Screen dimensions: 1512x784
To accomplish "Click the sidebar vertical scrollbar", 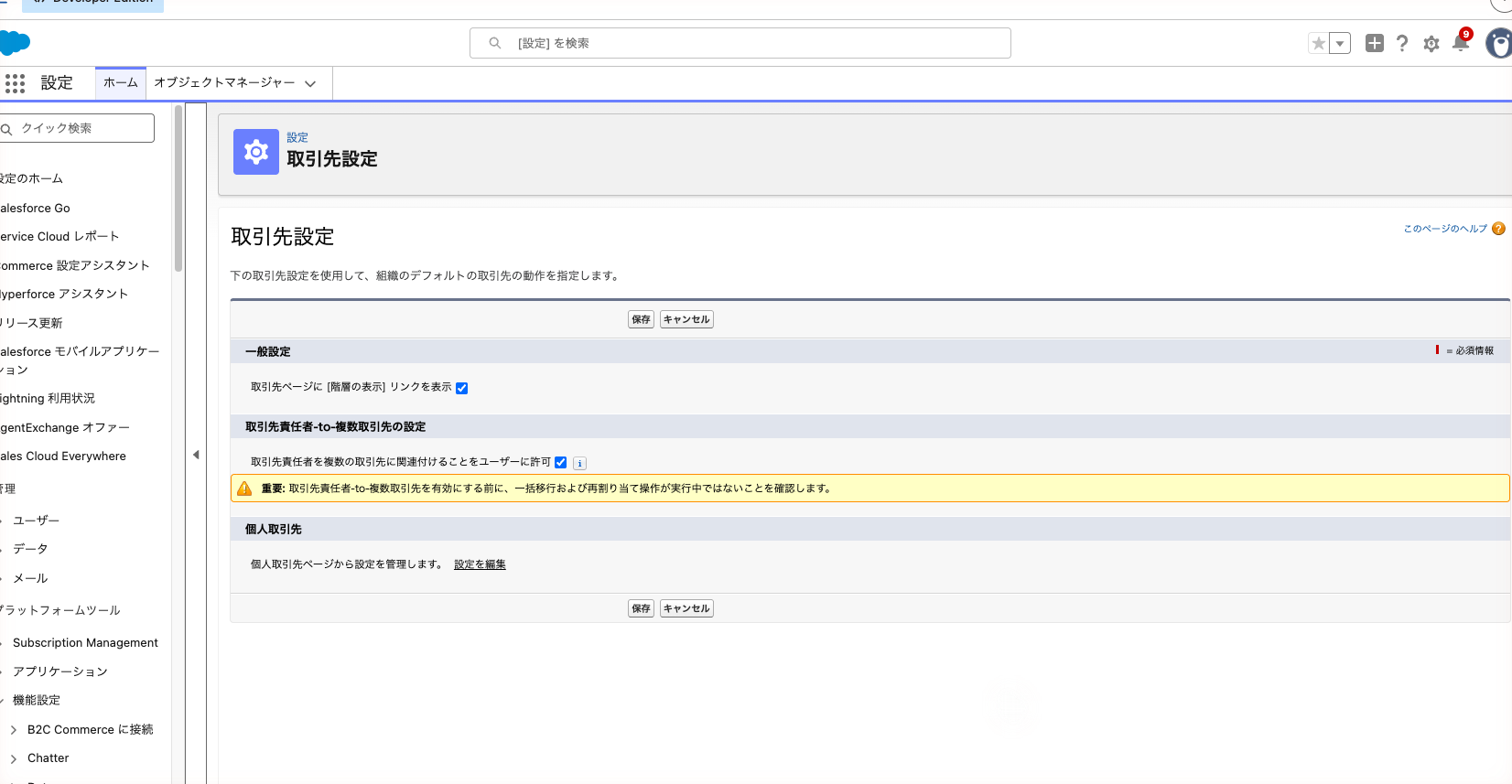I will click(x=178, y=188).
